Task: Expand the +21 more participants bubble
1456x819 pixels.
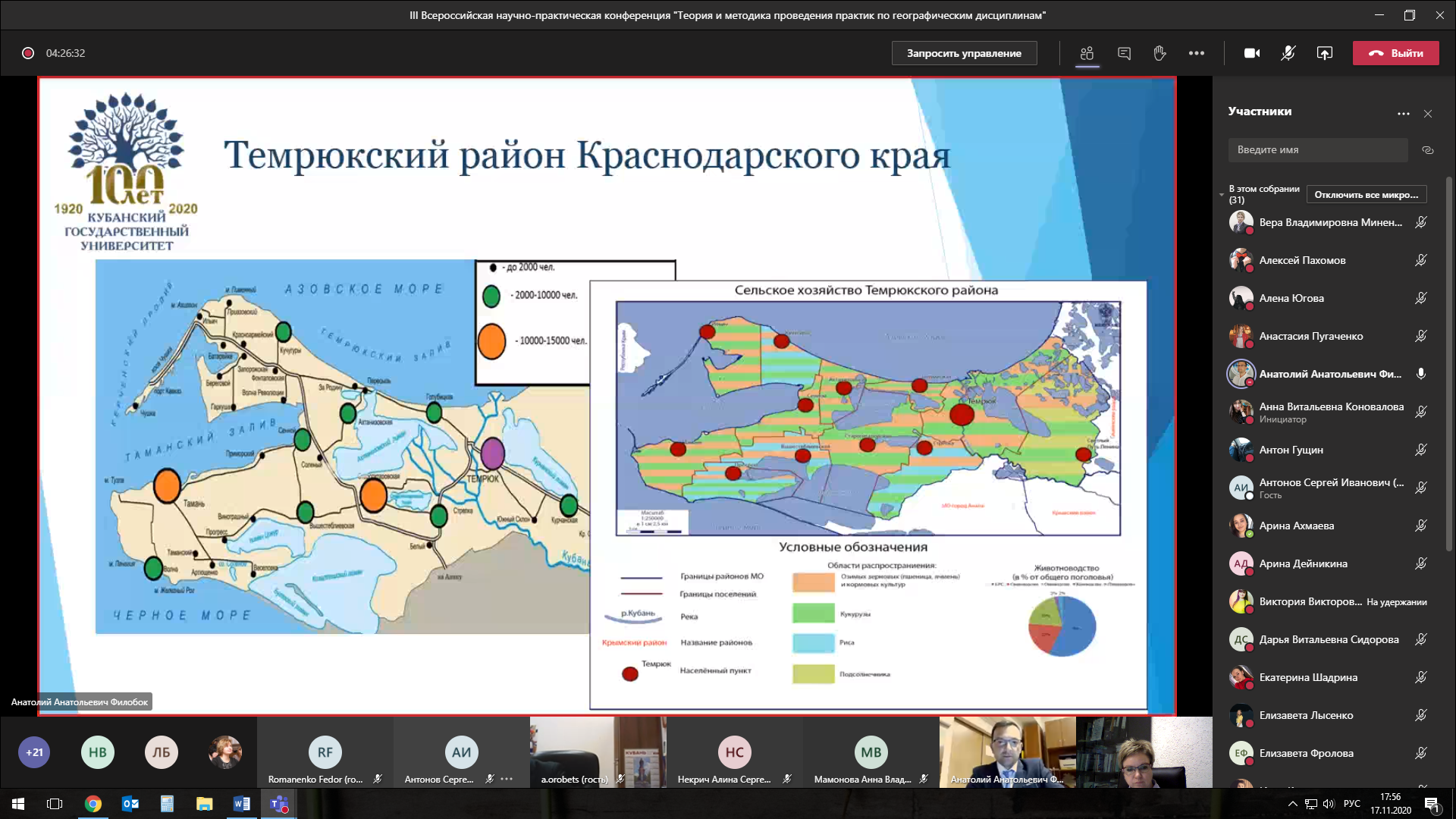Action: point(34,752)
